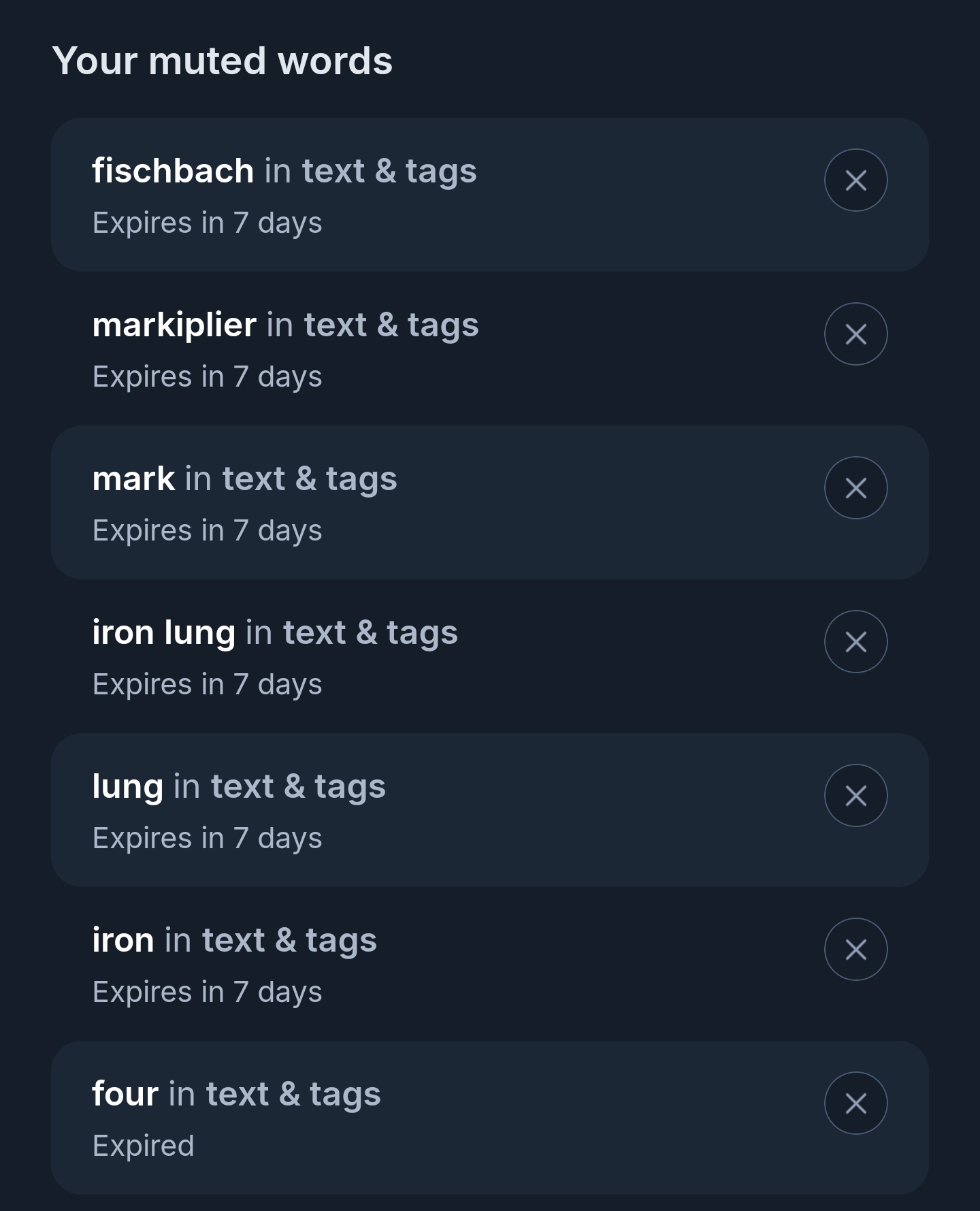Screen dimensions: 980x1211
Task: Click the expiry text under 'fischbach'
Action: pos(207,223)
